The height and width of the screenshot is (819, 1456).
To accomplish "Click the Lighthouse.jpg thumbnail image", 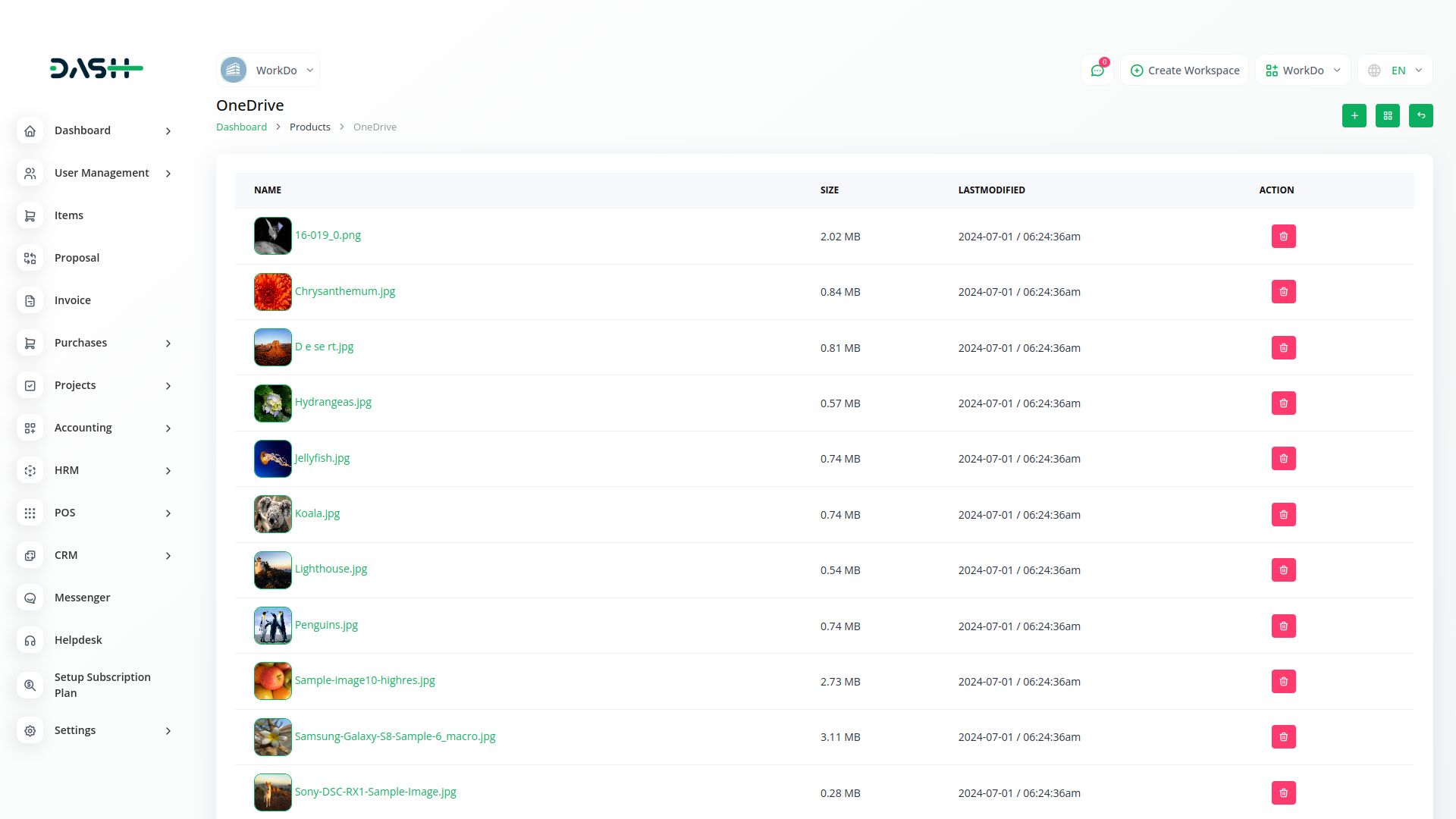I will tap(273, 570).
